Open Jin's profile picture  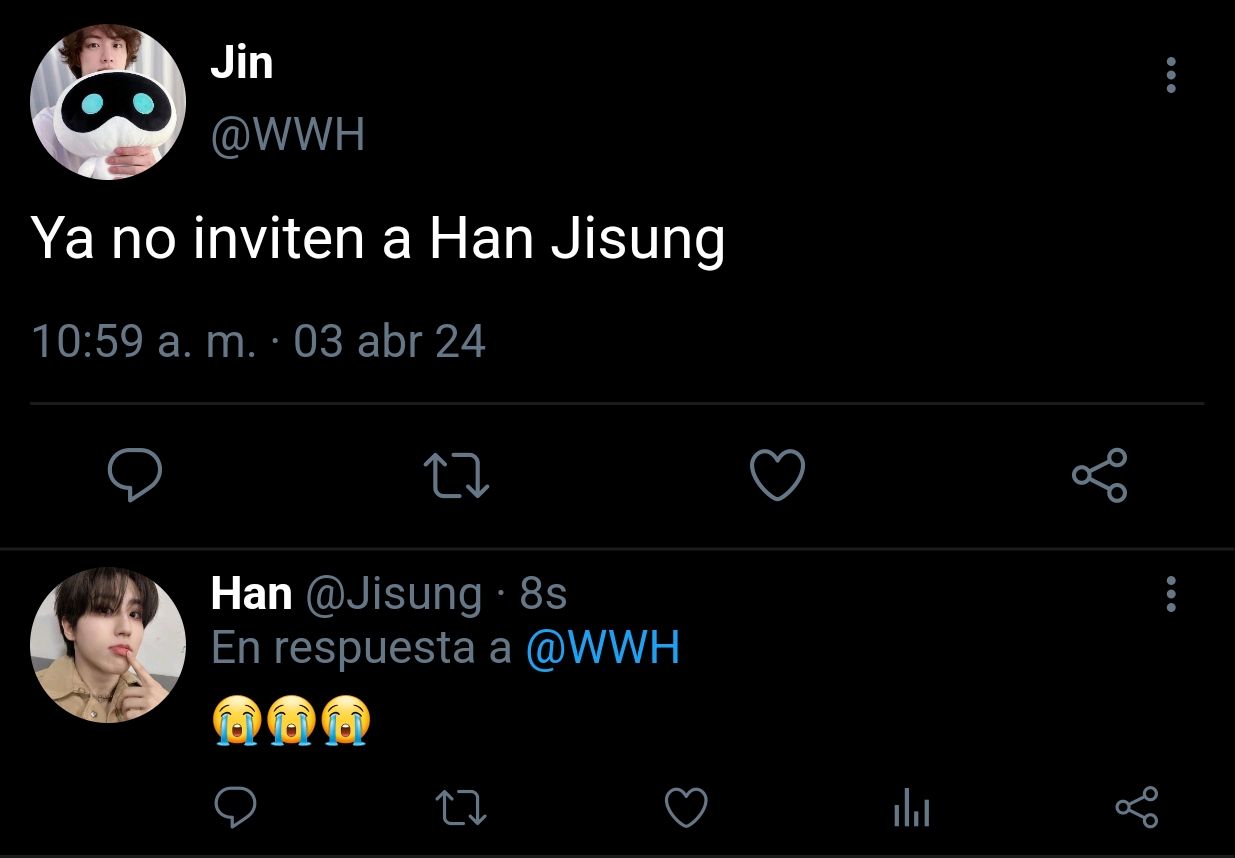point(108,102)
